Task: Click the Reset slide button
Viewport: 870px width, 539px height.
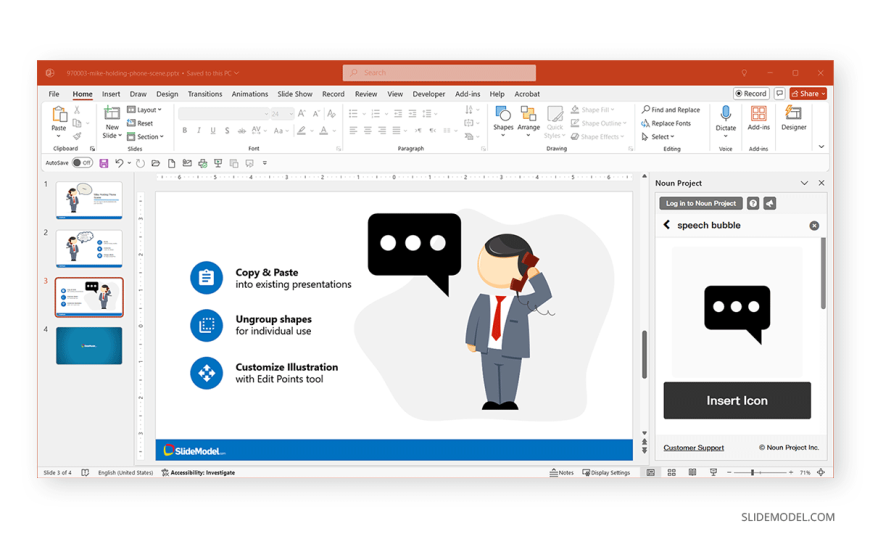Action: click(140, 123)
